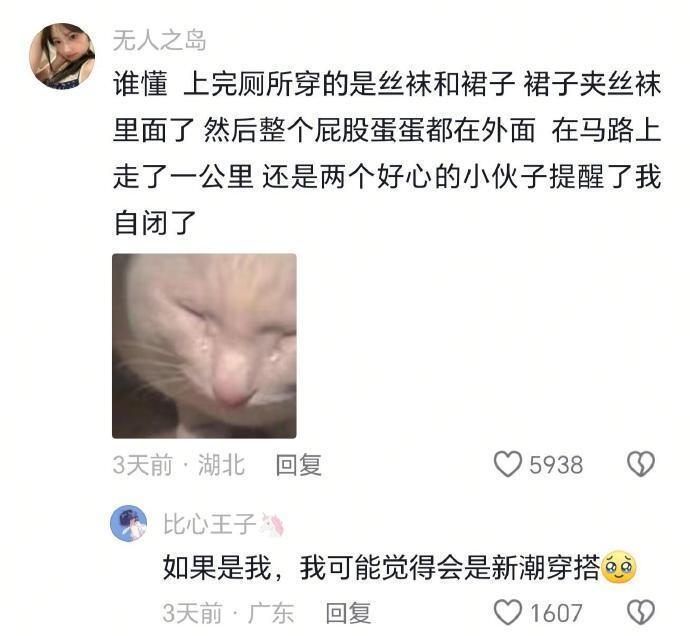Select reply text 如果是我，我可能觉得会是新潮穿搭
Image resolution: width=690 pixels, height=636 pixels.
[382, 567]
